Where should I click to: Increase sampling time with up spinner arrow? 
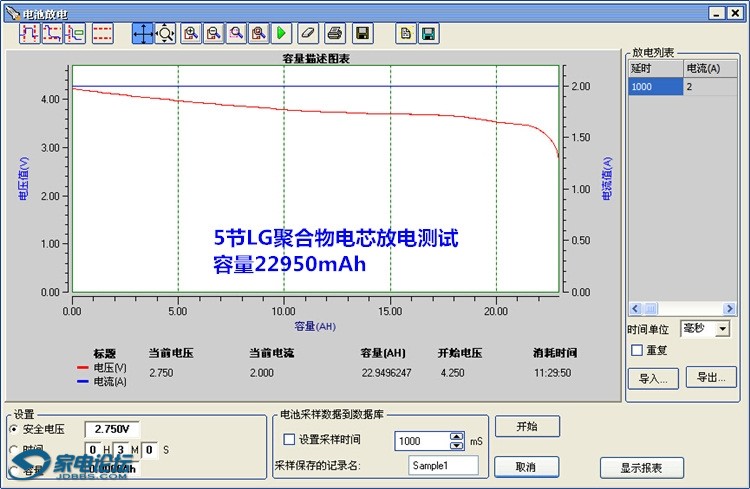[457, 436]
